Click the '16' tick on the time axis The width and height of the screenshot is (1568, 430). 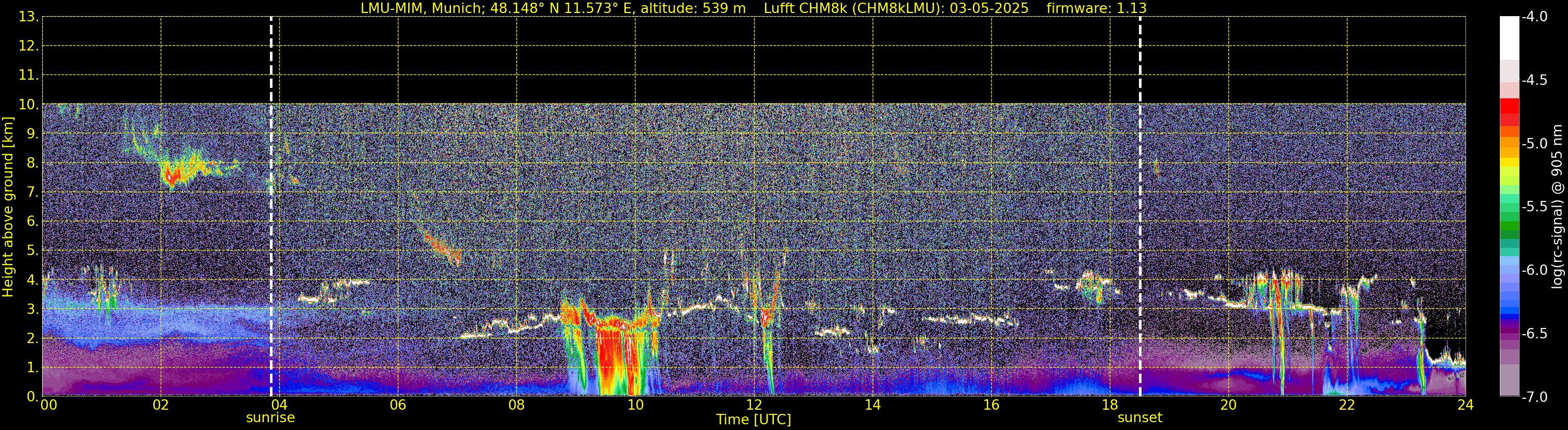coord(991,405)
